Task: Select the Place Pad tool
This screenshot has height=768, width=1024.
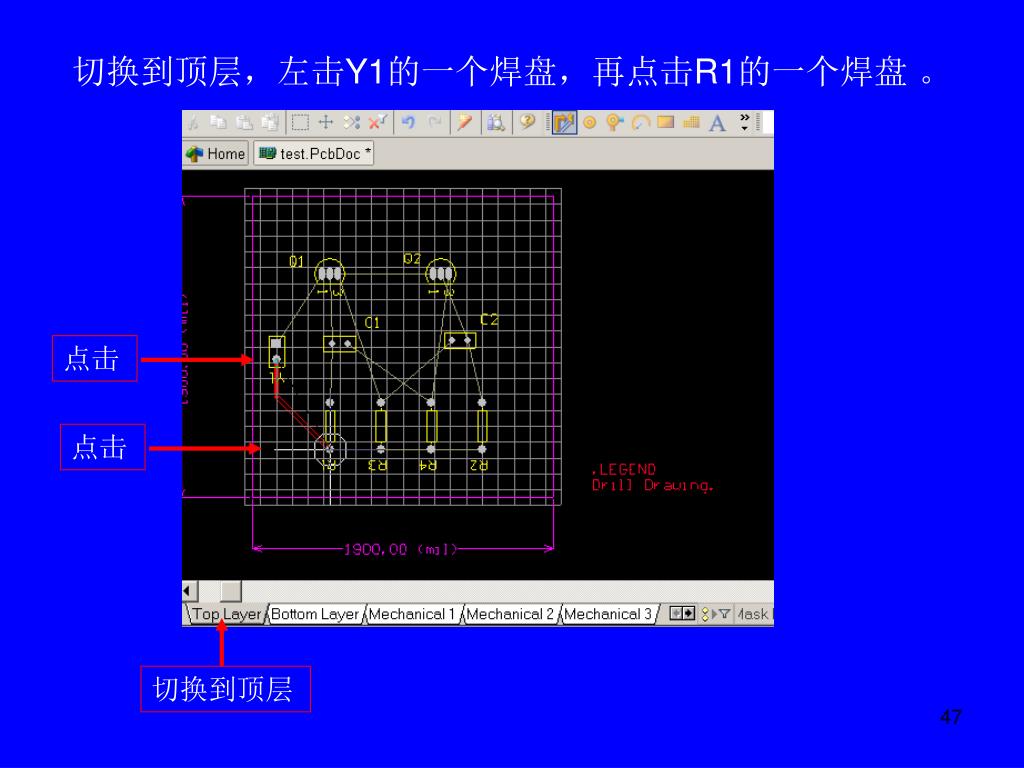Action: point(590,122)
